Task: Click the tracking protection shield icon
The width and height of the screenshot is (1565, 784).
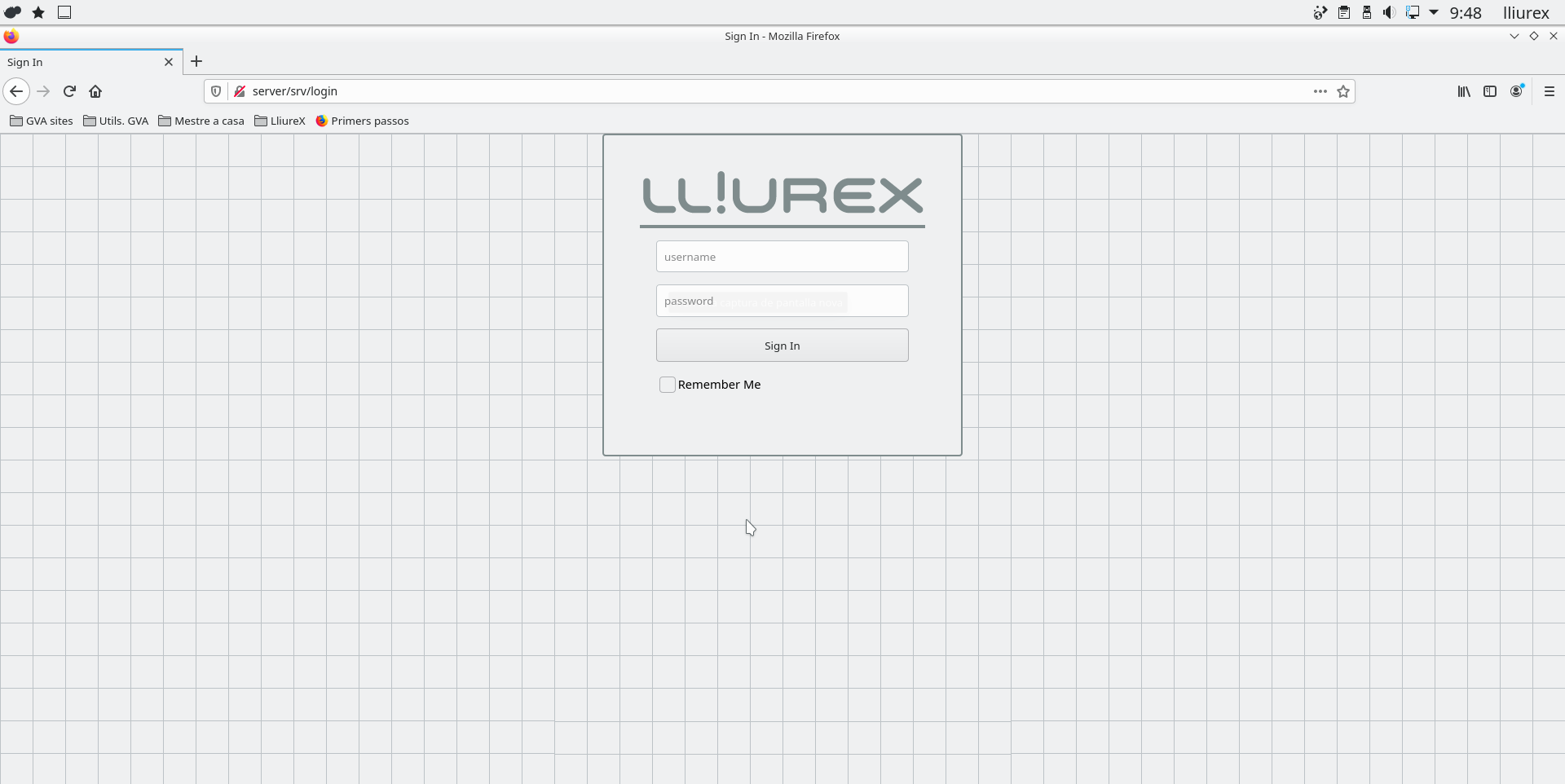Action: coord(216,91)
